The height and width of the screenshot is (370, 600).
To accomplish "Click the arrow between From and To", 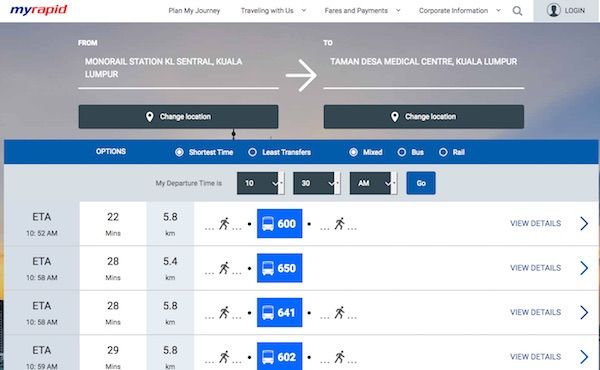I will pos(301,75).
